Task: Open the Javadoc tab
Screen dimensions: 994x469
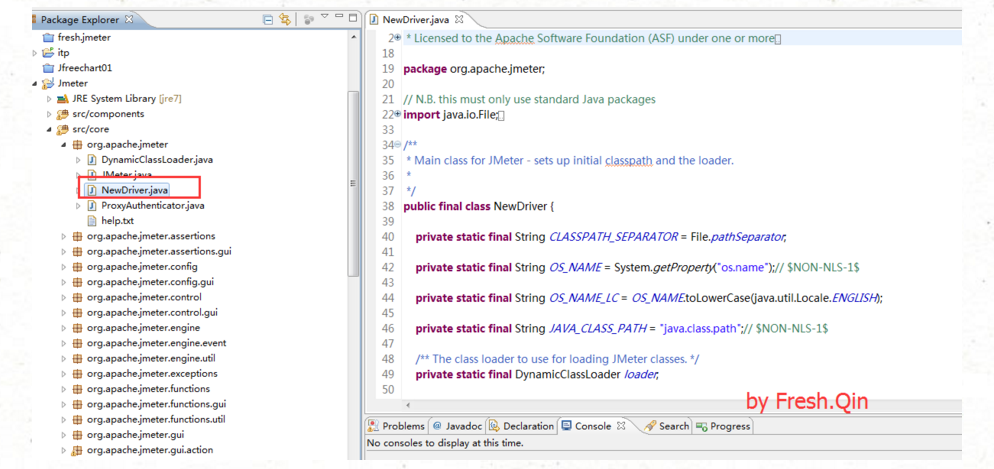Action: (x=457, y=426)
